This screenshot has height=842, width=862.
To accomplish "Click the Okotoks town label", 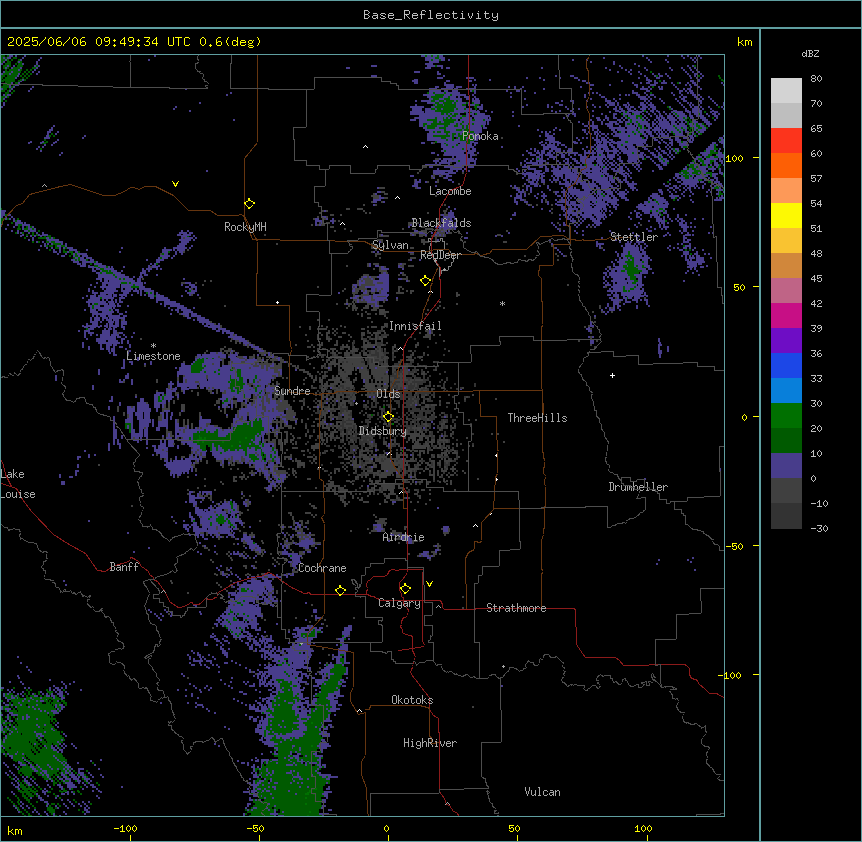I will pos(412,700).
